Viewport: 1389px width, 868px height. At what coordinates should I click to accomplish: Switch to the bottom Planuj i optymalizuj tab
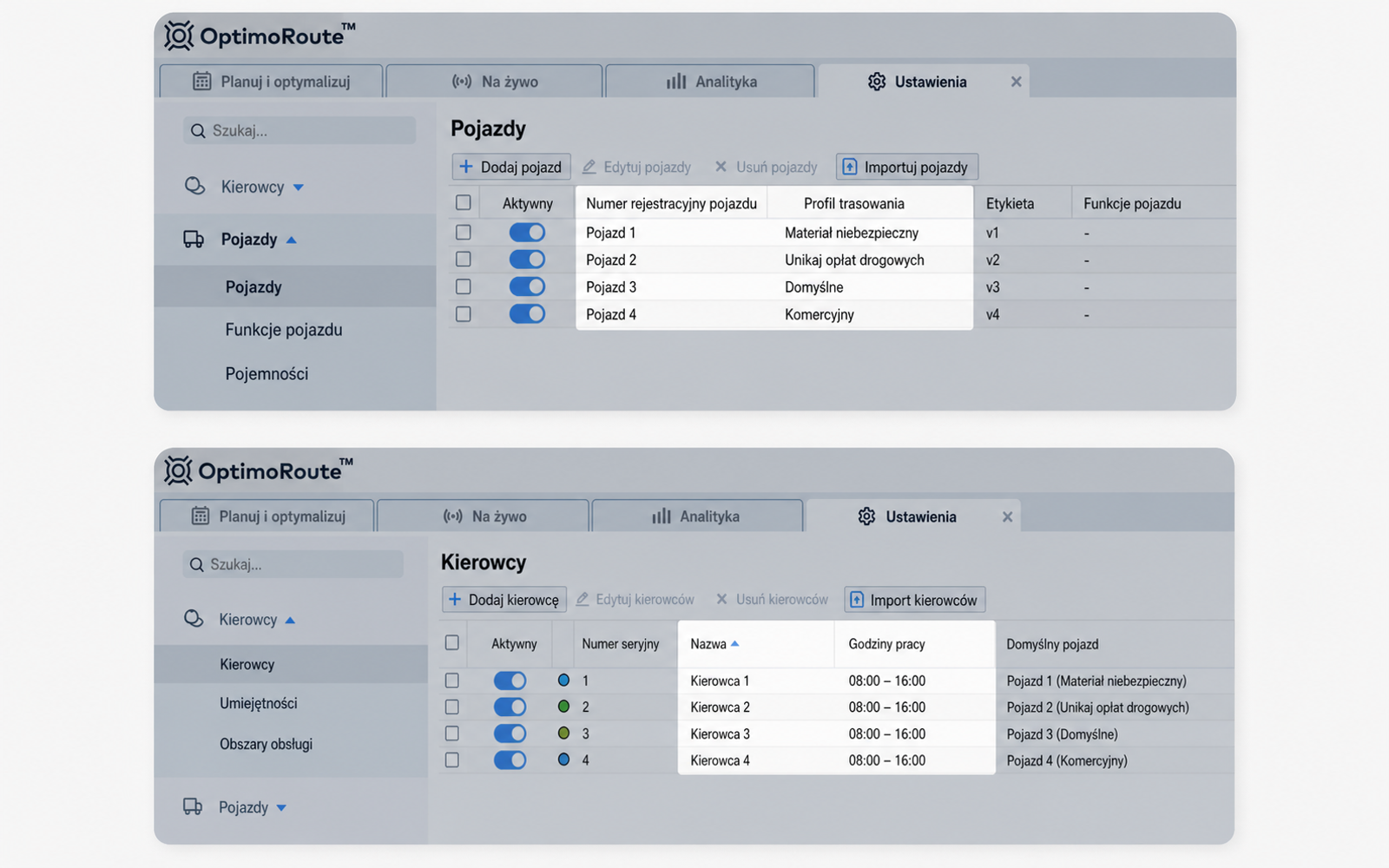(x=267, y=516)
